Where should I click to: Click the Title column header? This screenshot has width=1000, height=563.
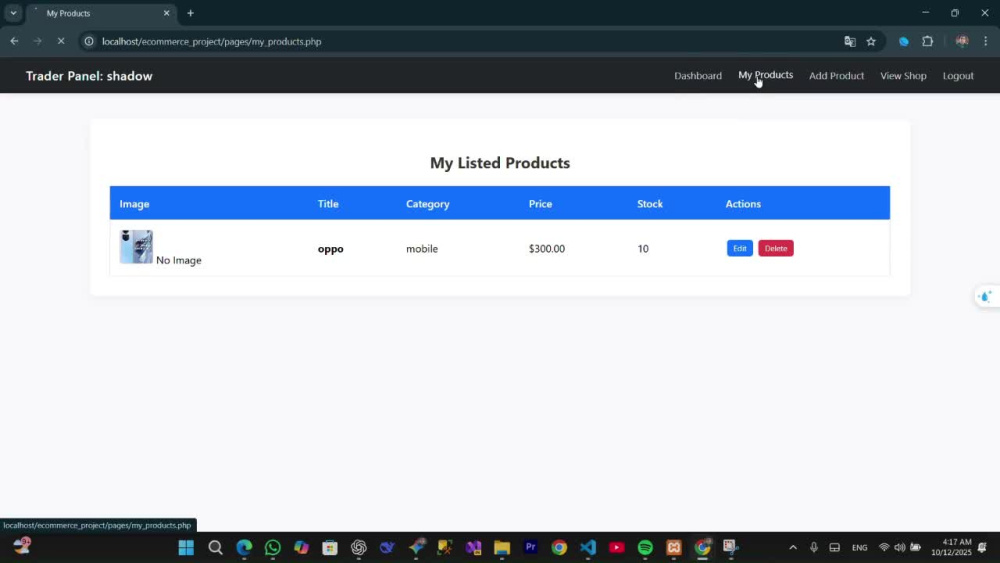pos(328,204)
